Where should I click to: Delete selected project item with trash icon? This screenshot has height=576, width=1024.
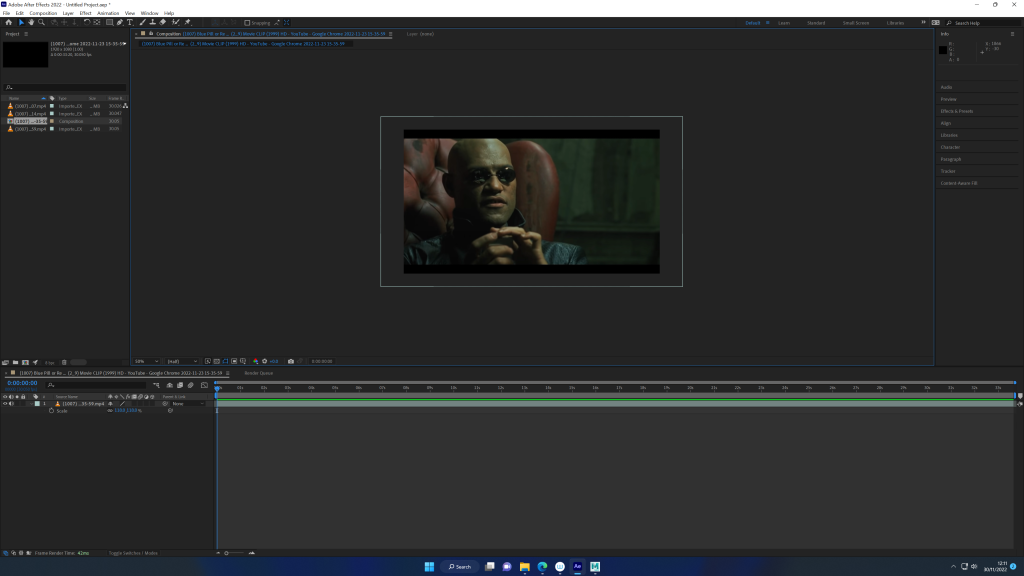(64, 362)
